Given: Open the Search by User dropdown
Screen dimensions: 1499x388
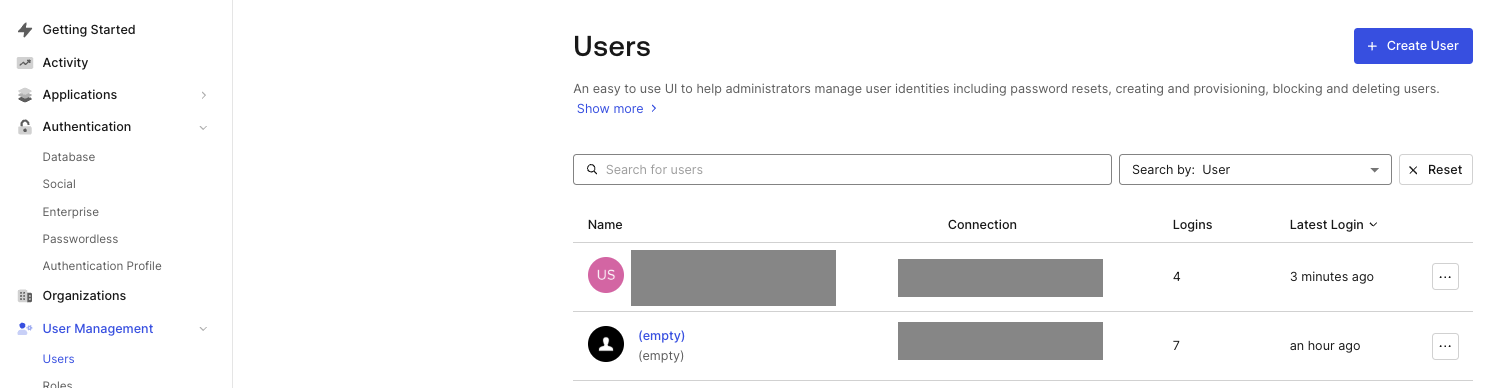Looking at the screenshot, I should [x=1255, y=170].
